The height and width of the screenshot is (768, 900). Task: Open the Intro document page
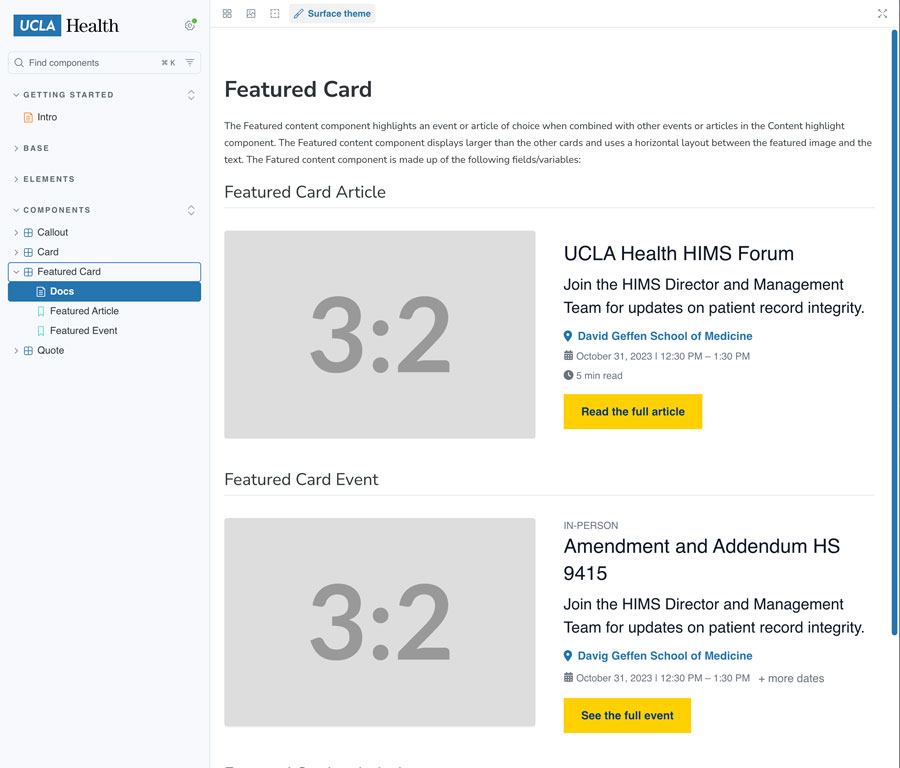tap(47, 117)
